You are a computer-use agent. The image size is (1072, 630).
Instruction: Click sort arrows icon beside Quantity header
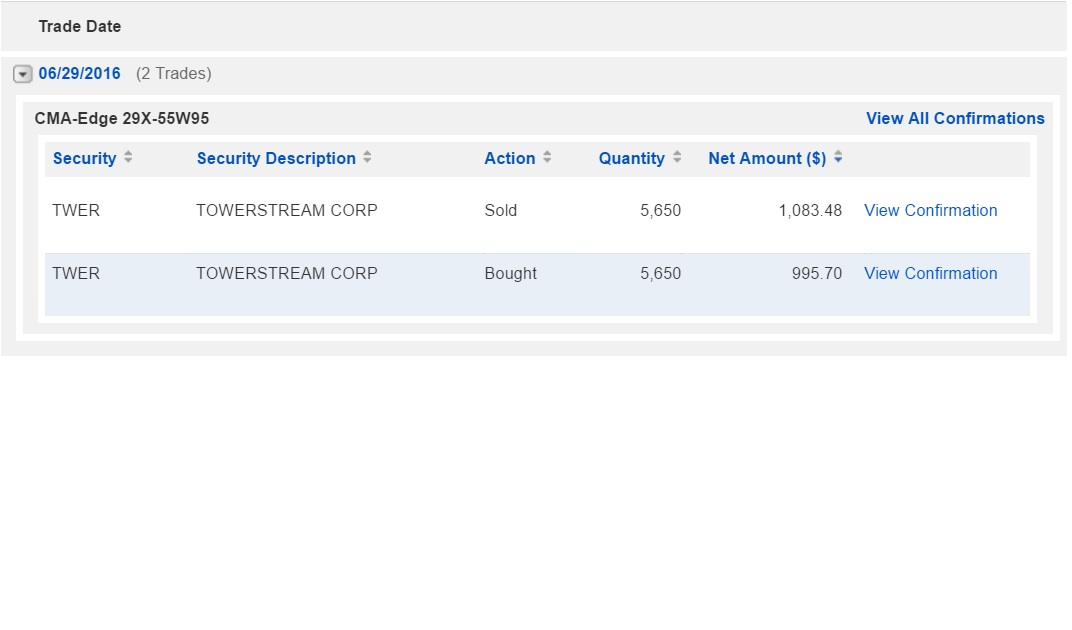(x=677, y=158)
